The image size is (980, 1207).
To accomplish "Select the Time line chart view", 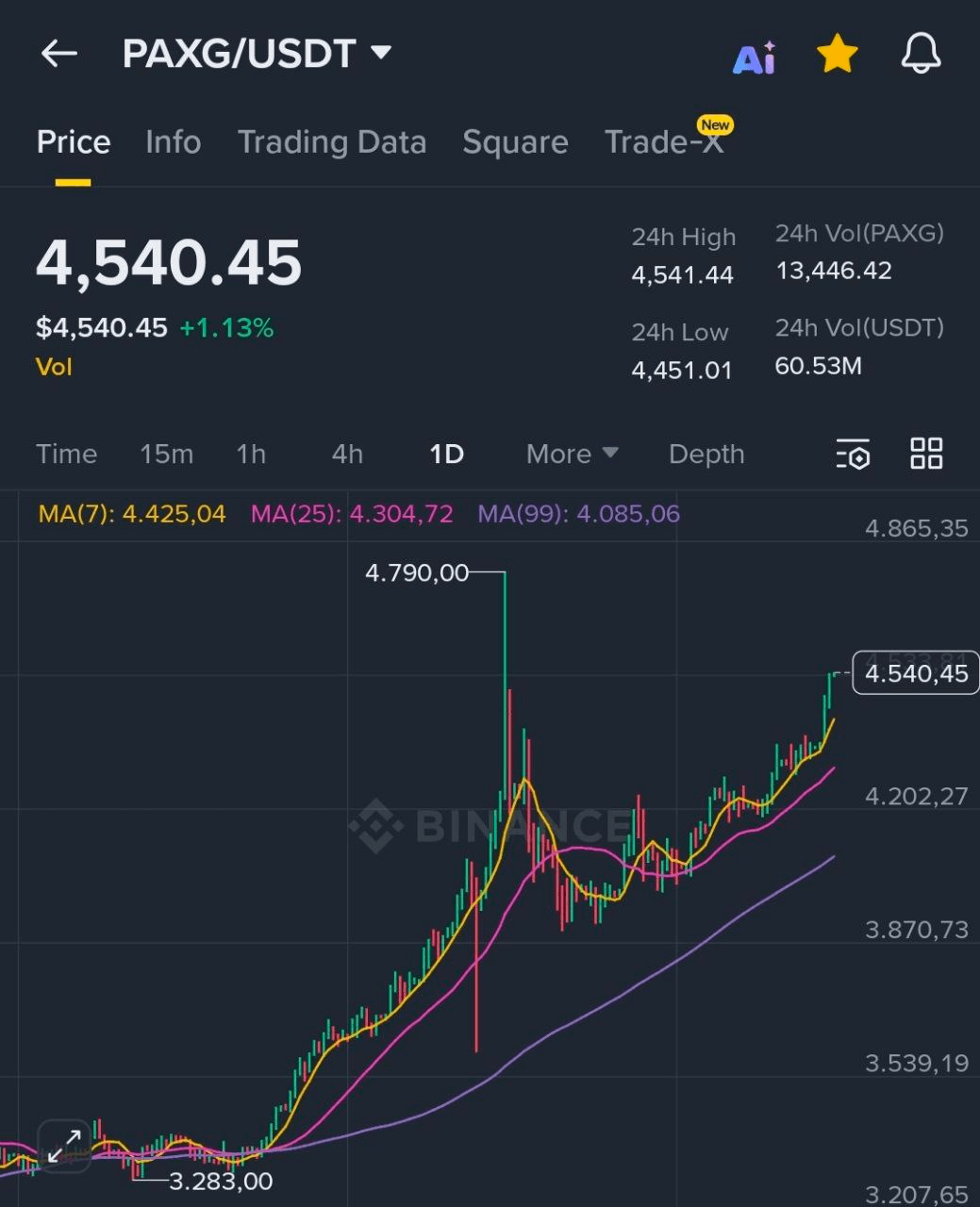I will click(x=66, y=455).
